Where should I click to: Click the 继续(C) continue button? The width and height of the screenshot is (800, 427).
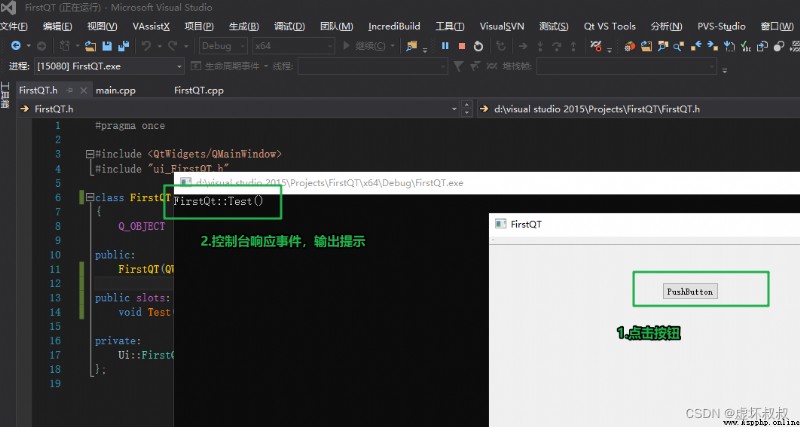click(365, 46)
